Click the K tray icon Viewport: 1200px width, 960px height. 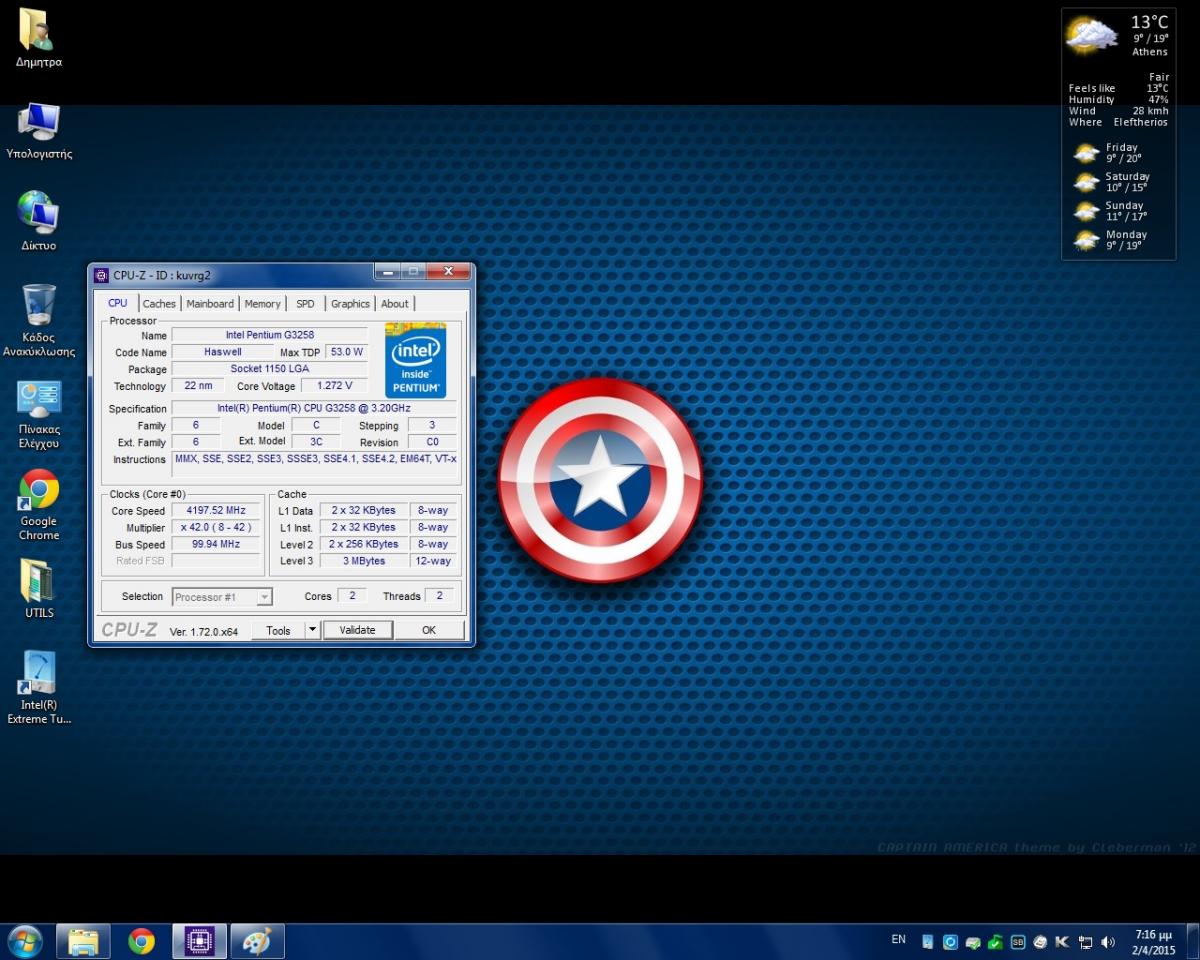pos(1062,942)
